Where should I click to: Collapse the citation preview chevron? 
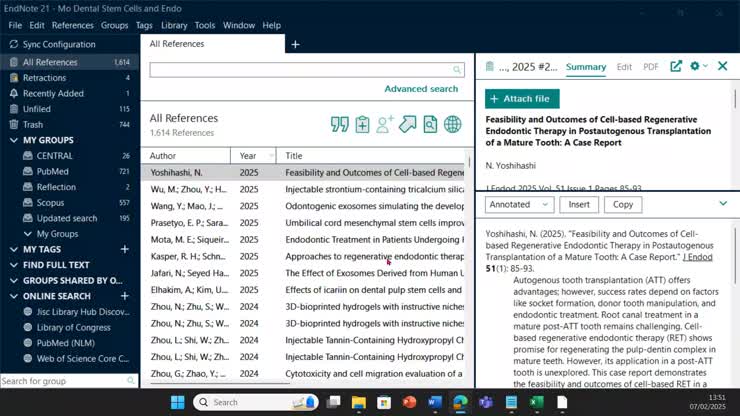coord(723,204)
